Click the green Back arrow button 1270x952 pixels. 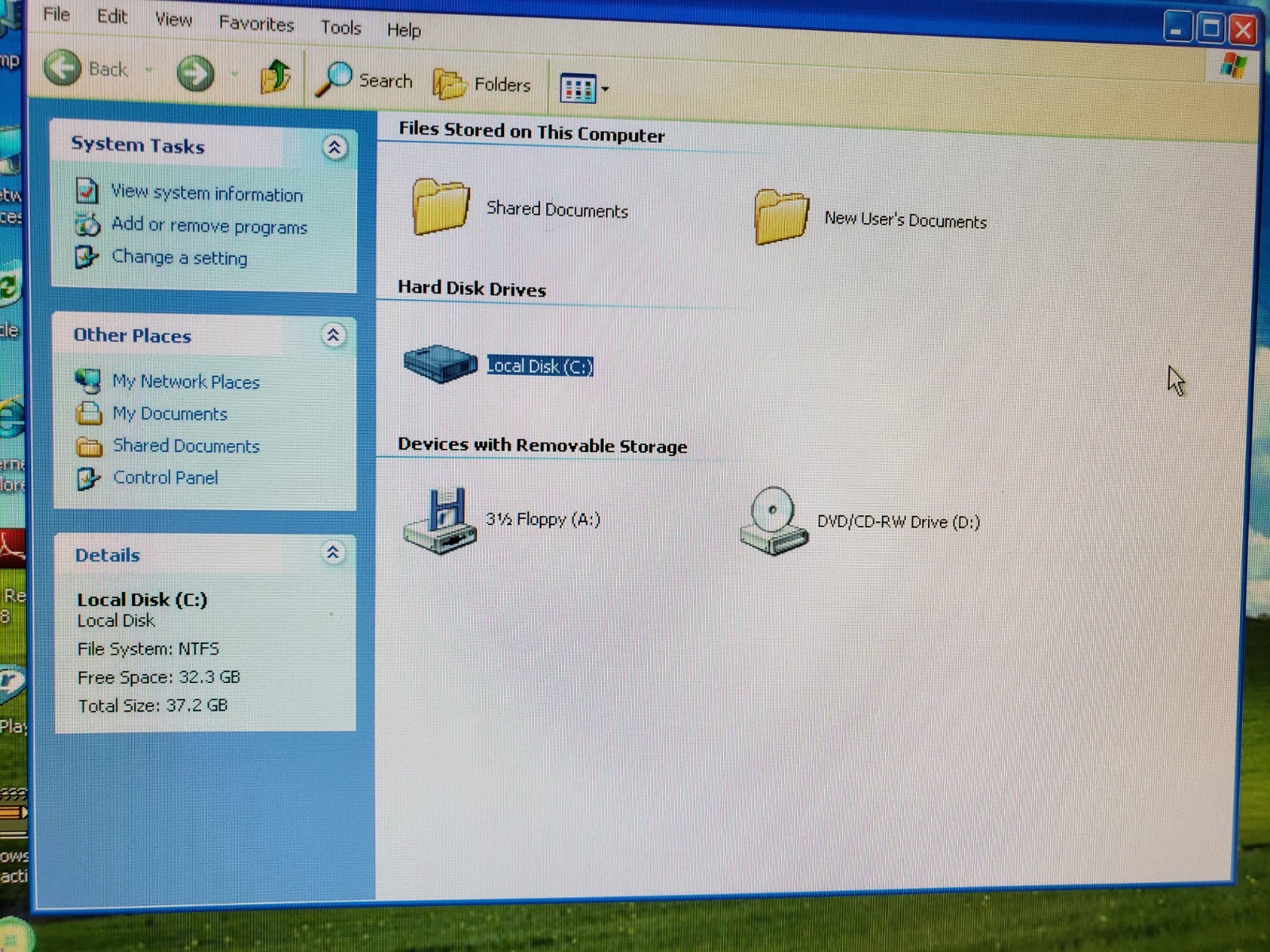click(x=63, y=67)
